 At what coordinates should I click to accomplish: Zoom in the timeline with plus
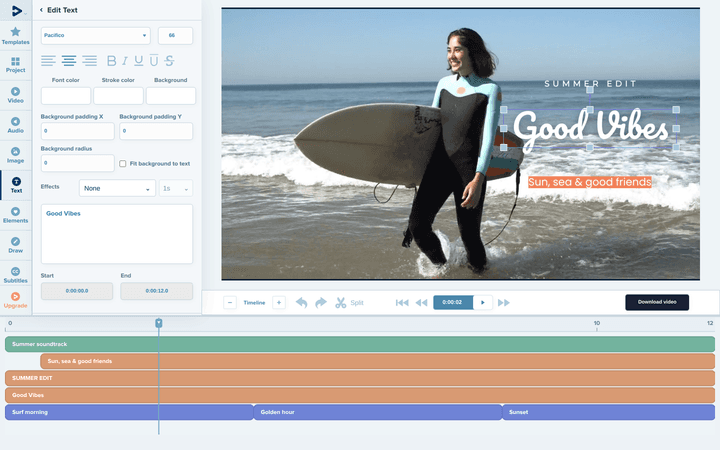pos(279,303)
